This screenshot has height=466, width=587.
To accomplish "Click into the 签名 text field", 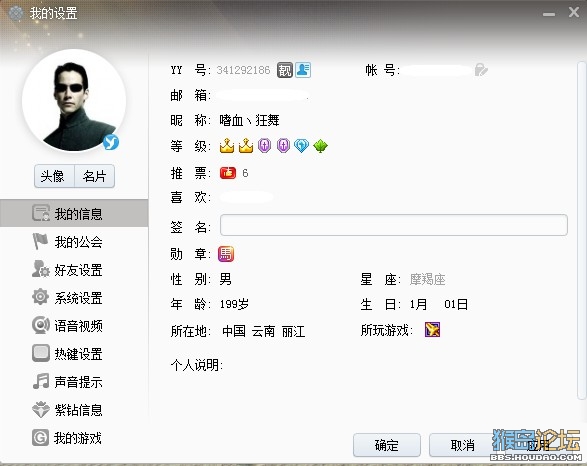I will tap(394, 225).
